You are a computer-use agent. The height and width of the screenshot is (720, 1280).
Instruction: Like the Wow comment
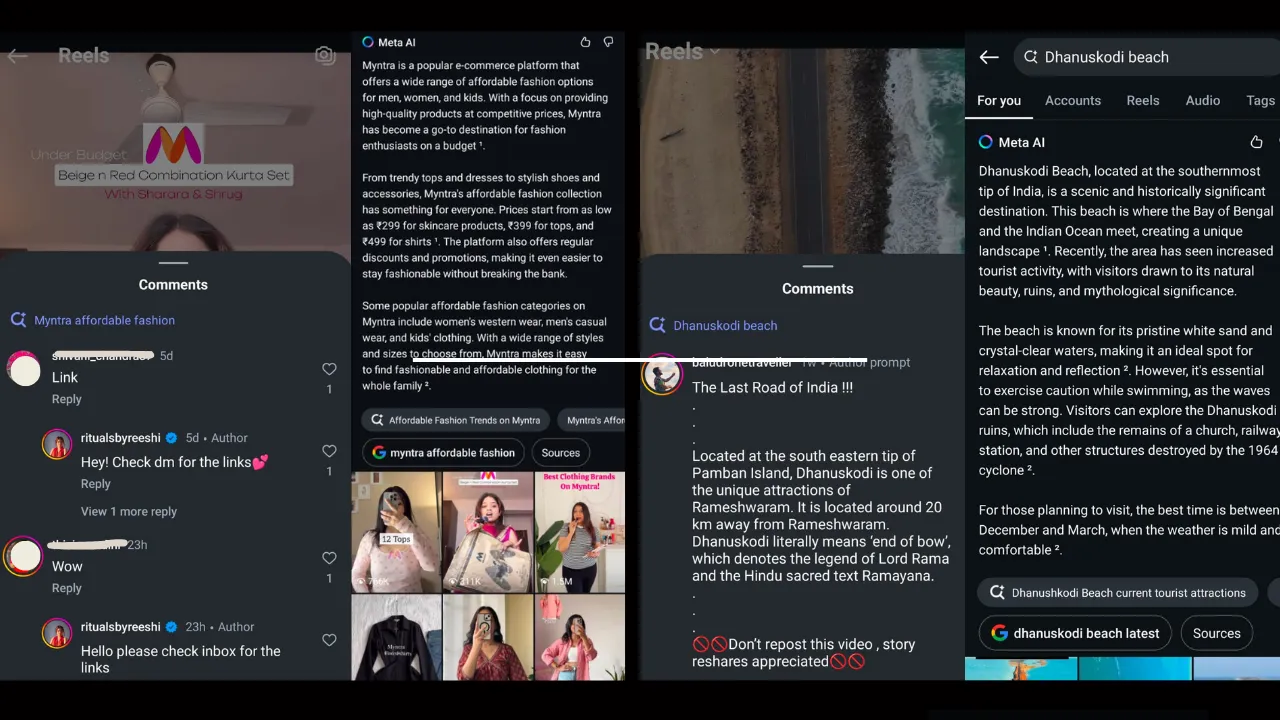point(329,558)
